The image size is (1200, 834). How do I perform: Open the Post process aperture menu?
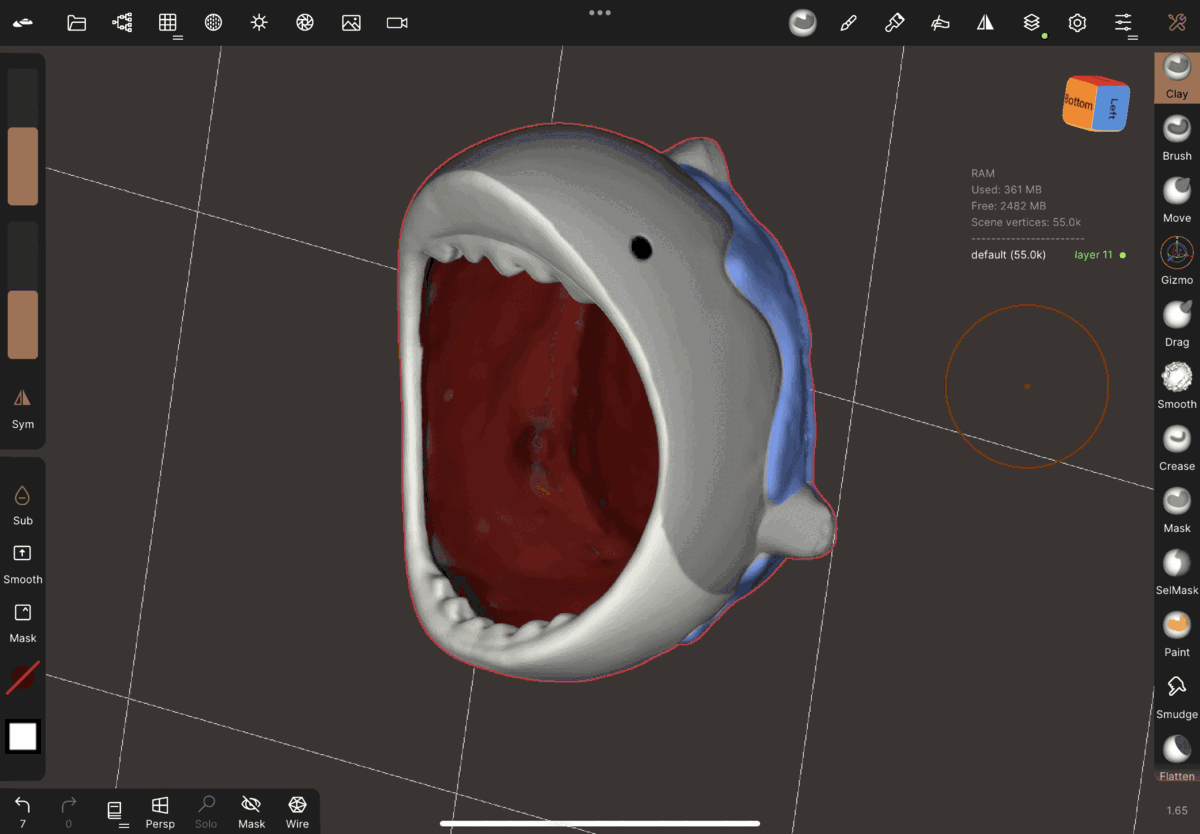point(305,22)
